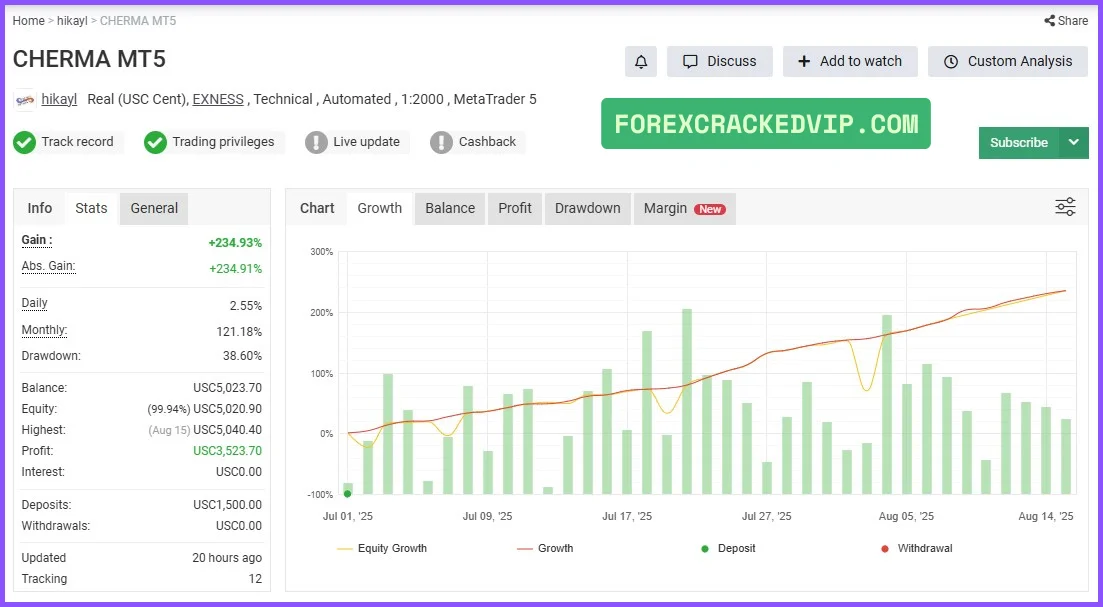
Task: Click the Gain label
Action: click(x=37, y=240)
